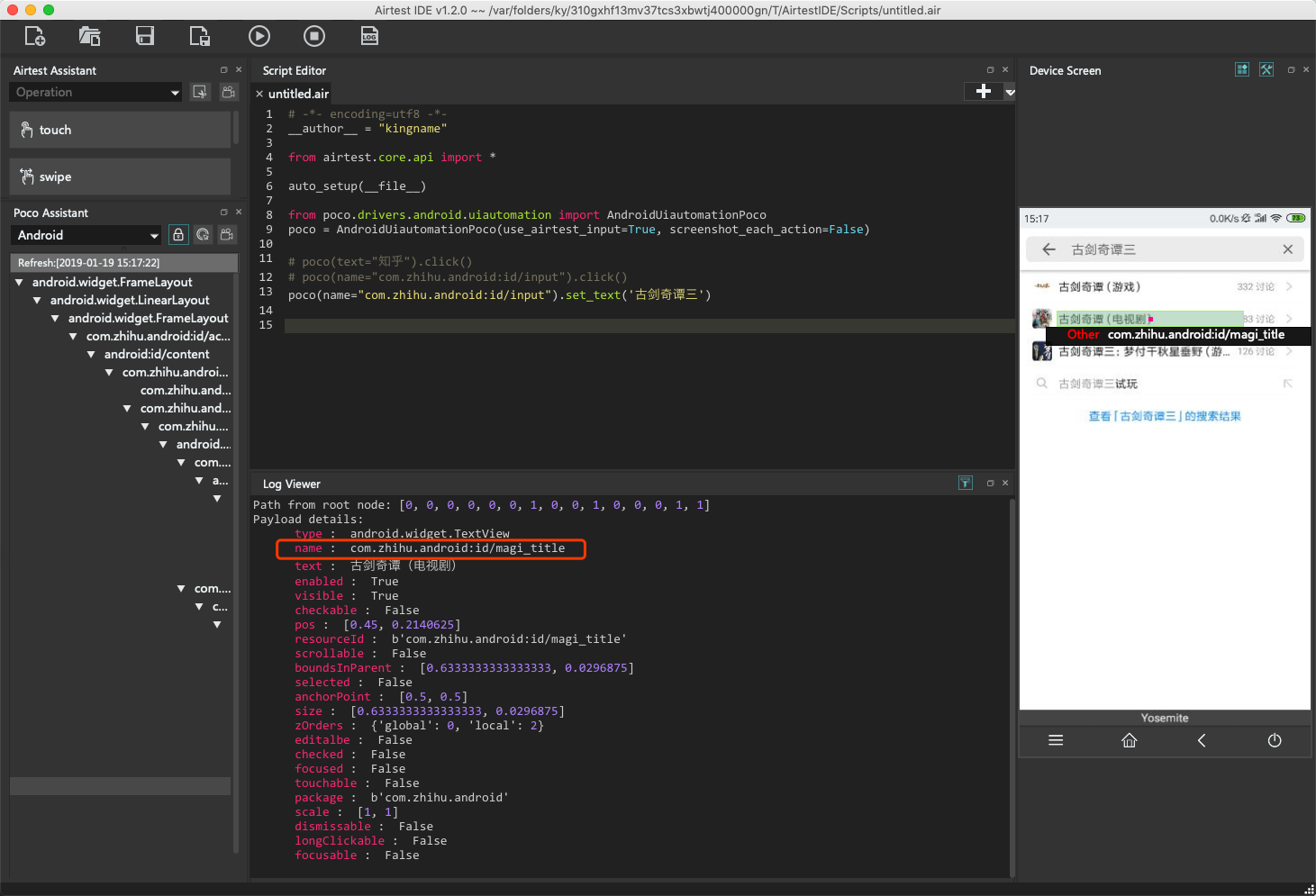Close the Poco Assistant panel

point(239,212)
